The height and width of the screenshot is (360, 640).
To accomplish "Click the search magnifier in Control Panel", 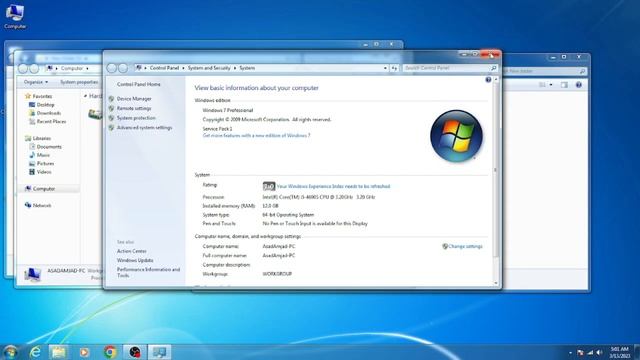I will tap(493, 68).
